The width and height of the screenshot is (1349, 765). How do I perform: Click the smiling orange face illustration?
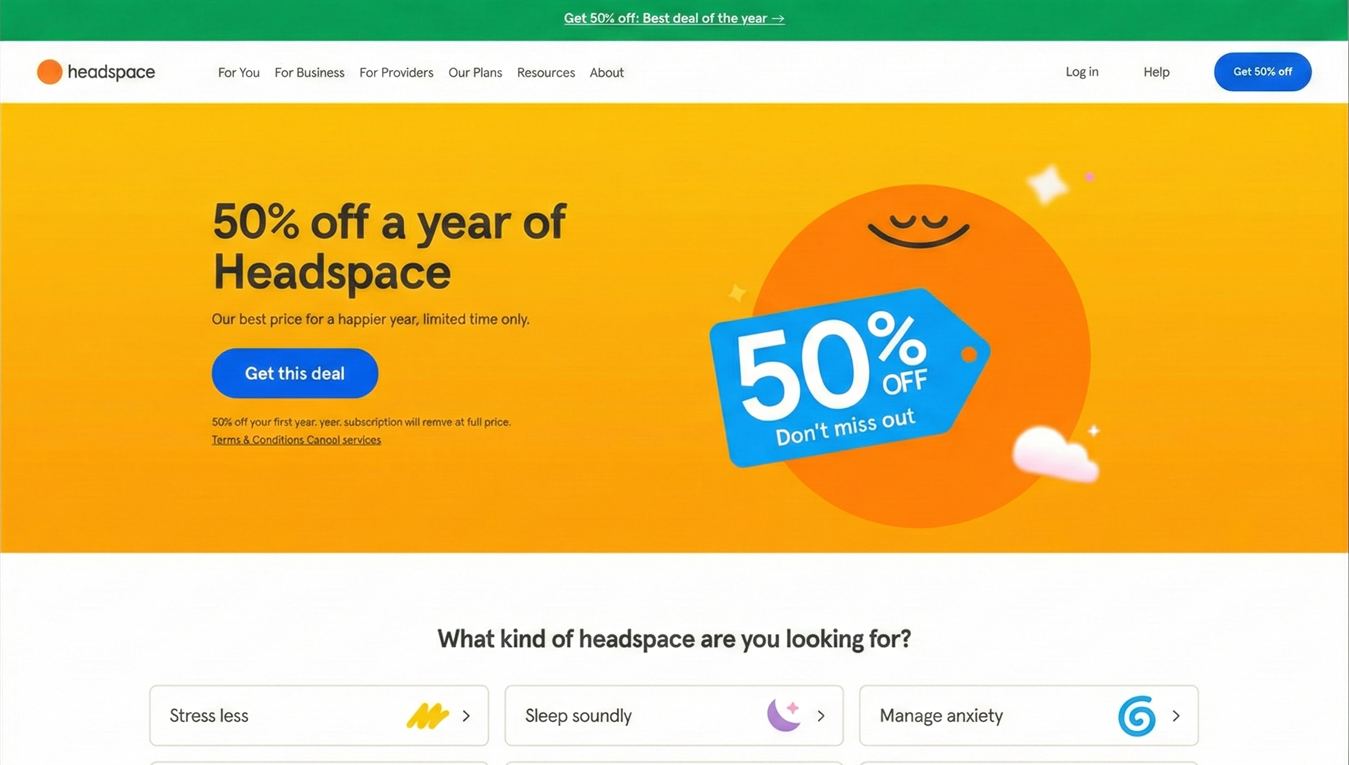click(x=919, y=355)
